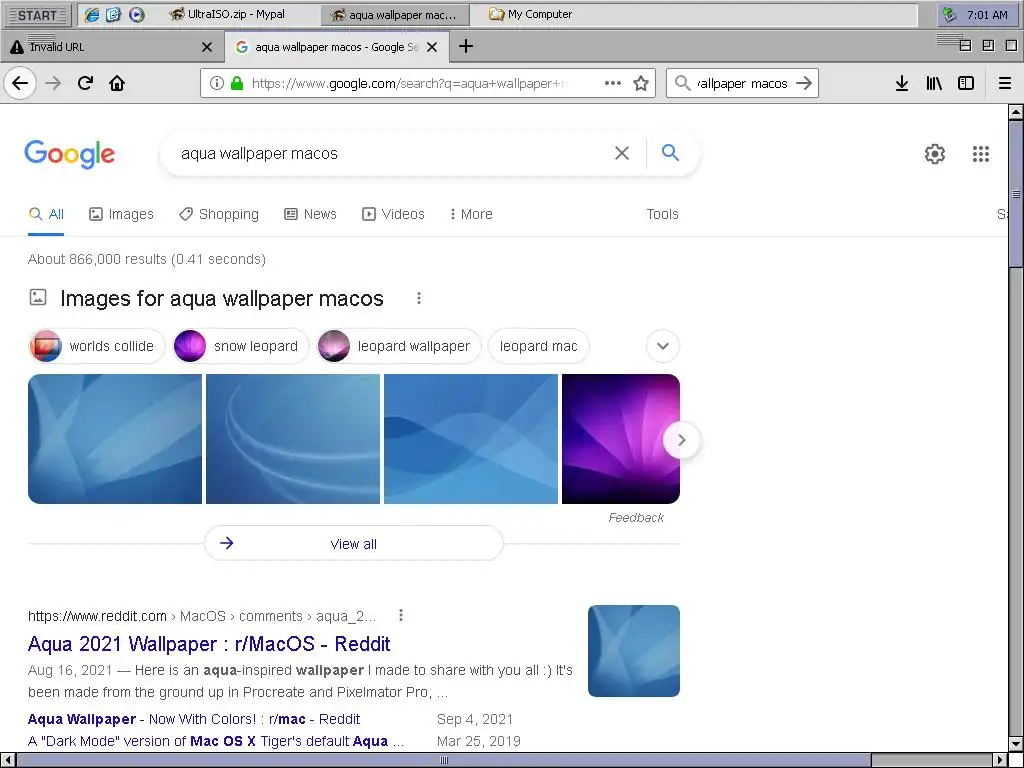Image resolution: width=1024 pixels, height=768 pixels.
Task: Open the first blue aqua image thumbnail
Action: [115, 439]
